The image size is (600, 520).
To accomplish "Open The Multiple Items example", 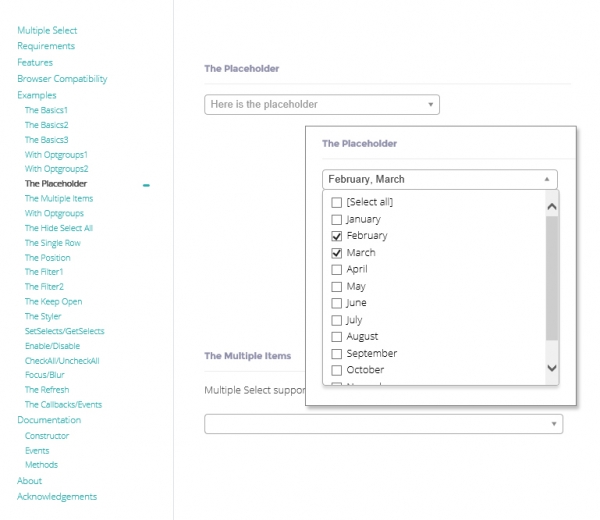I will [59, 199].
